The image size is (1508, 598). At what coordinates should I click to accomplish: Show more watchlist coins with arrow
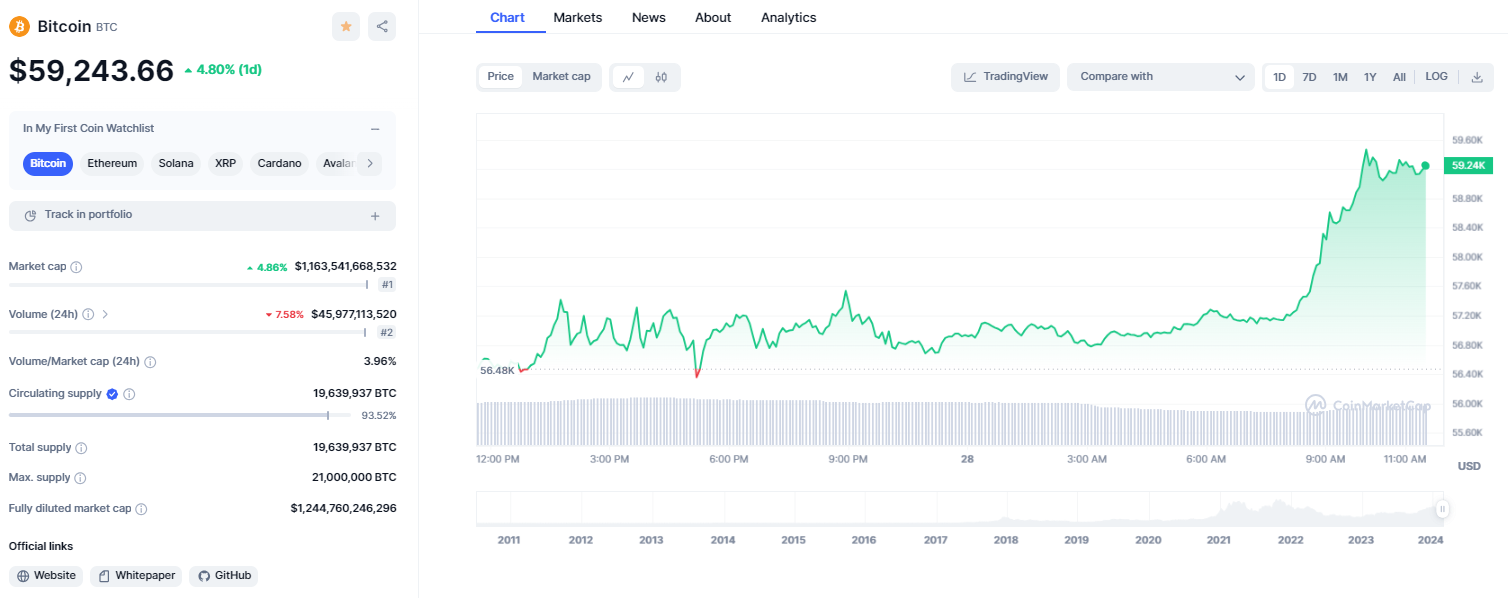coord(369,163)
